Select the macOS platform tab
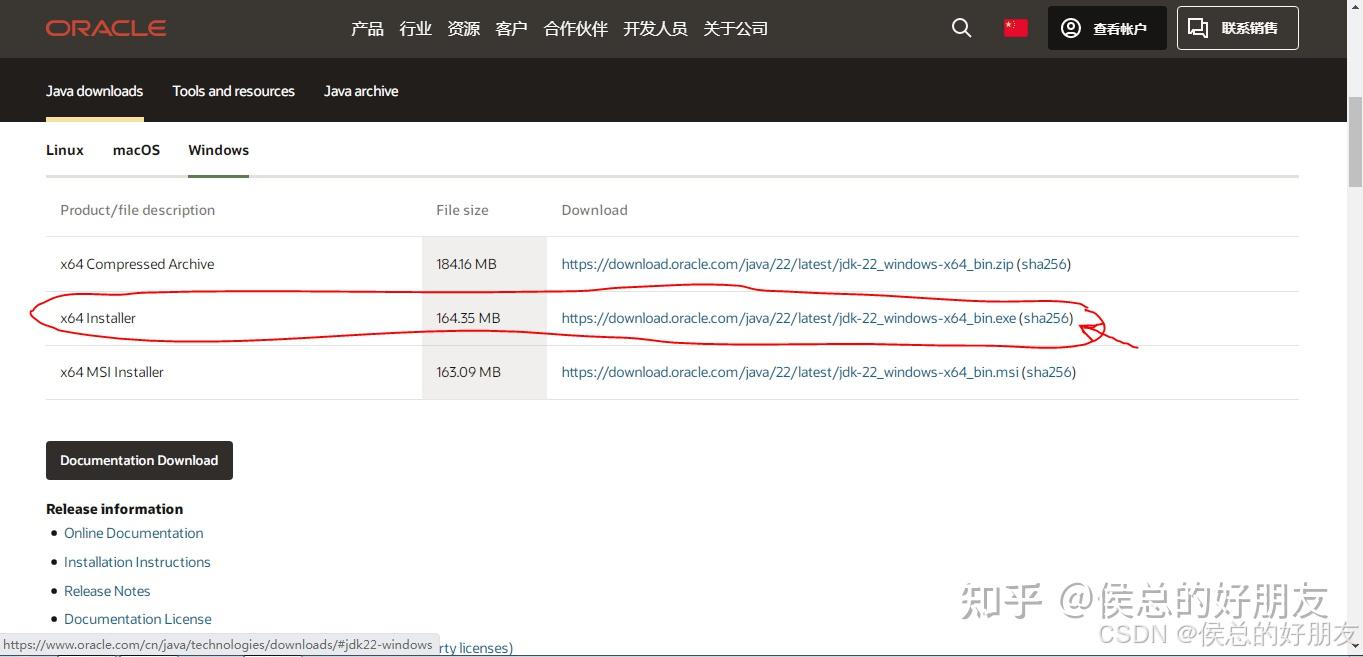This screenshot has width=1363, height=657. point(136,150)
